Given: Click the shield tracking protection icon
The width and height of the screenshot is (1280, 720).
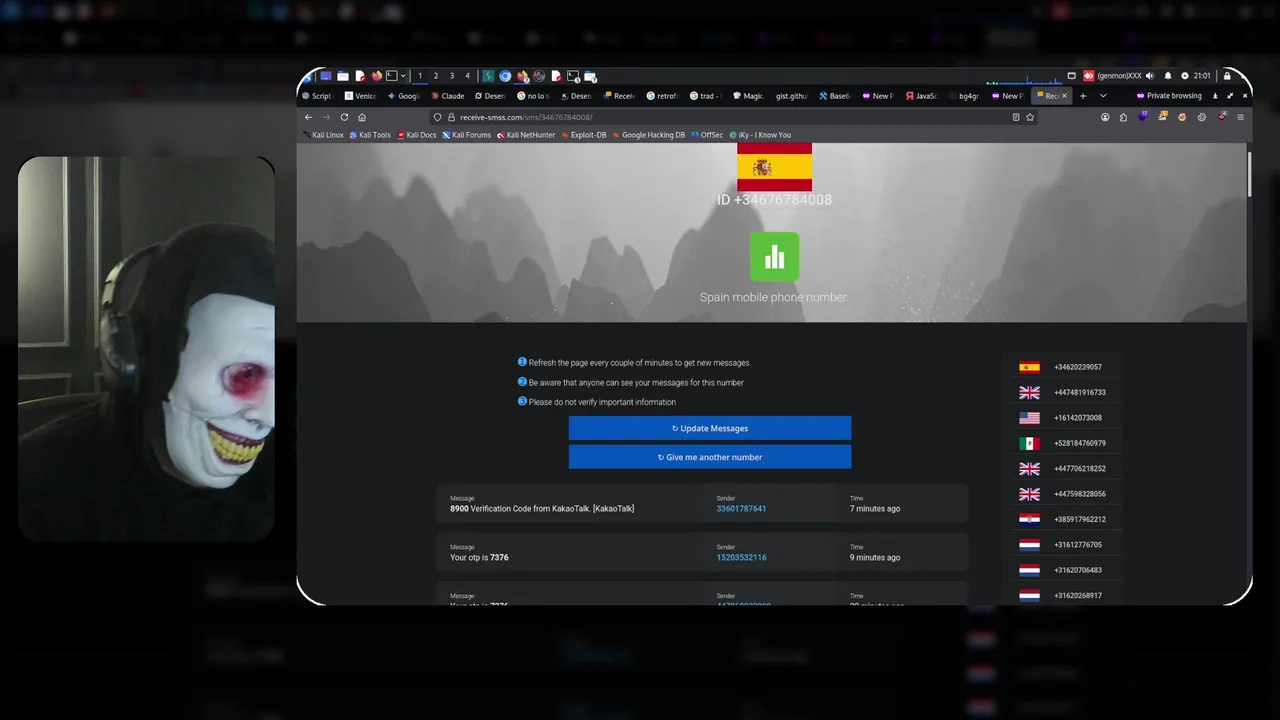Looking at the screenshot, I should (437, 117).
